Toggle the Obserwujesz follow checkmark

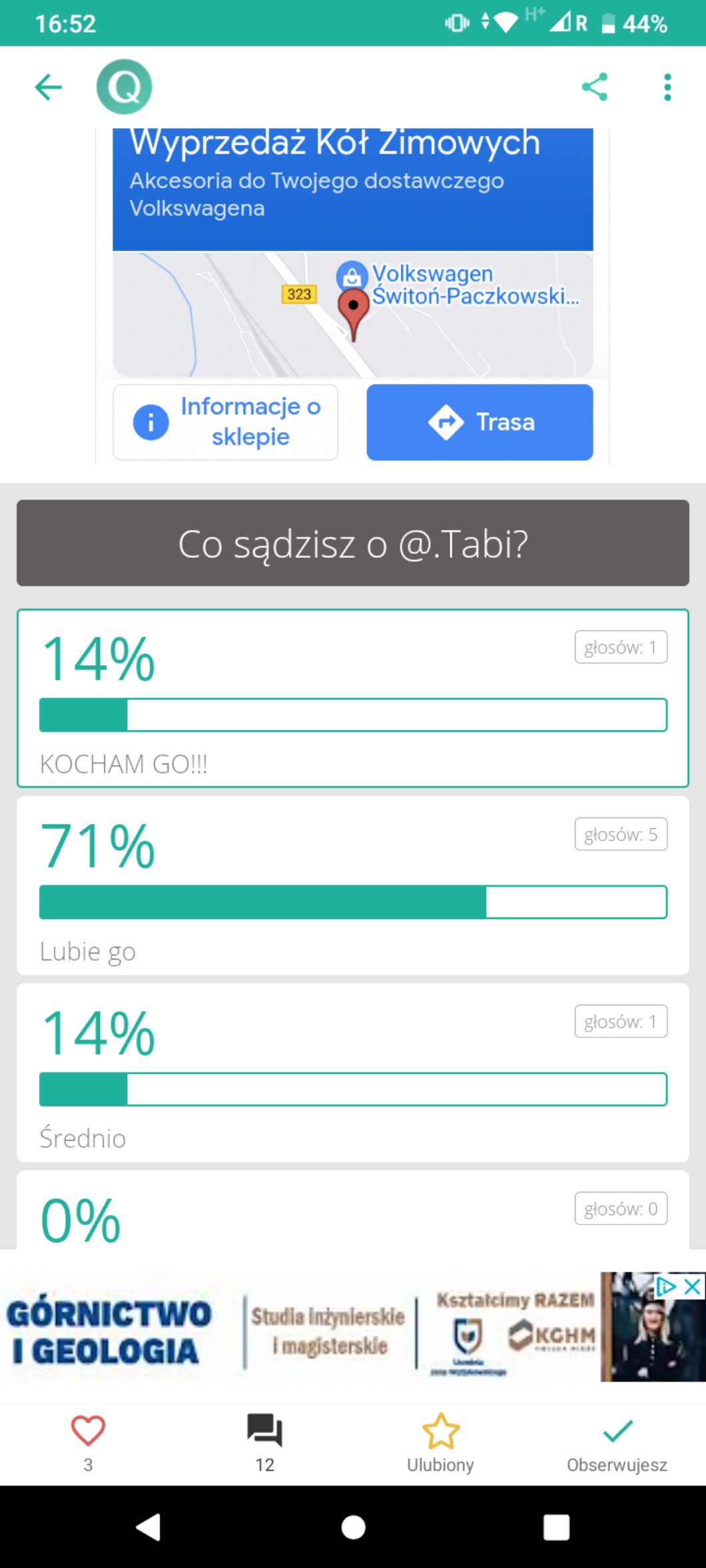pyautogui.click(x=617, y=1431)
